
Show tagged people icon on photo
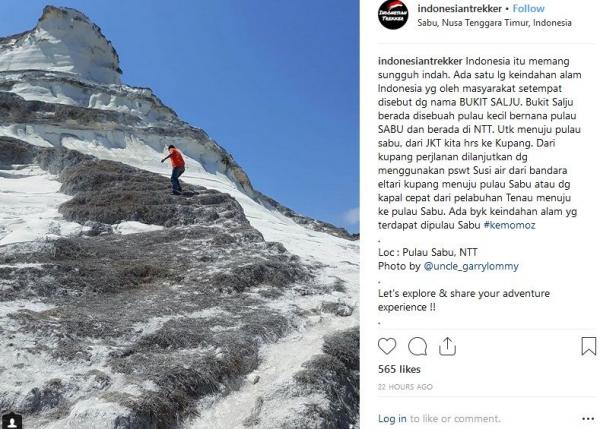[12, 422]
